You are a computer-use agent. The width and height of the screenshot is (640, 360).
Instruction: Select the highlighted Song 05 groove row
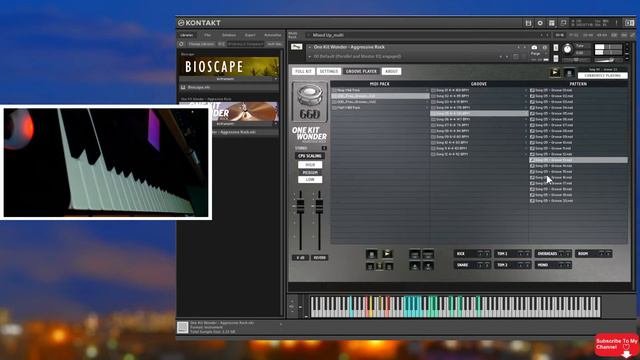pos(479,113)
